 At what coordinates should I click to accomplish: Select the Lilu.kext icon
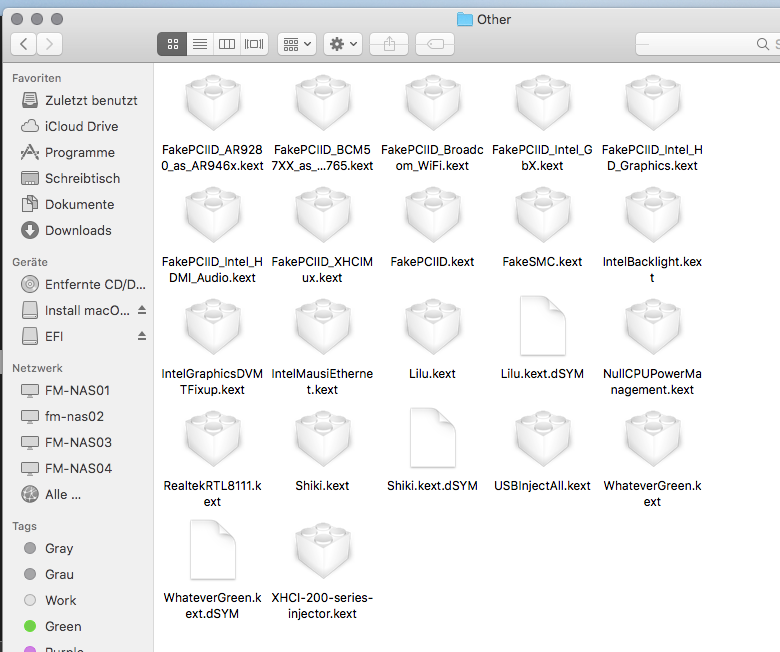(x=433, y=327)
